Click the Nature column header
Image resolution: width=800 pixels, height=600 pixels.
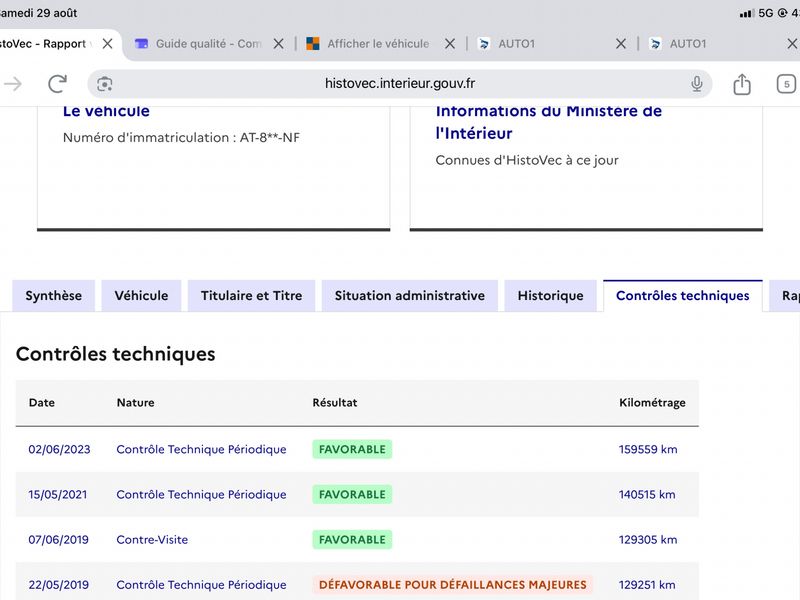(x=136, y=403)
